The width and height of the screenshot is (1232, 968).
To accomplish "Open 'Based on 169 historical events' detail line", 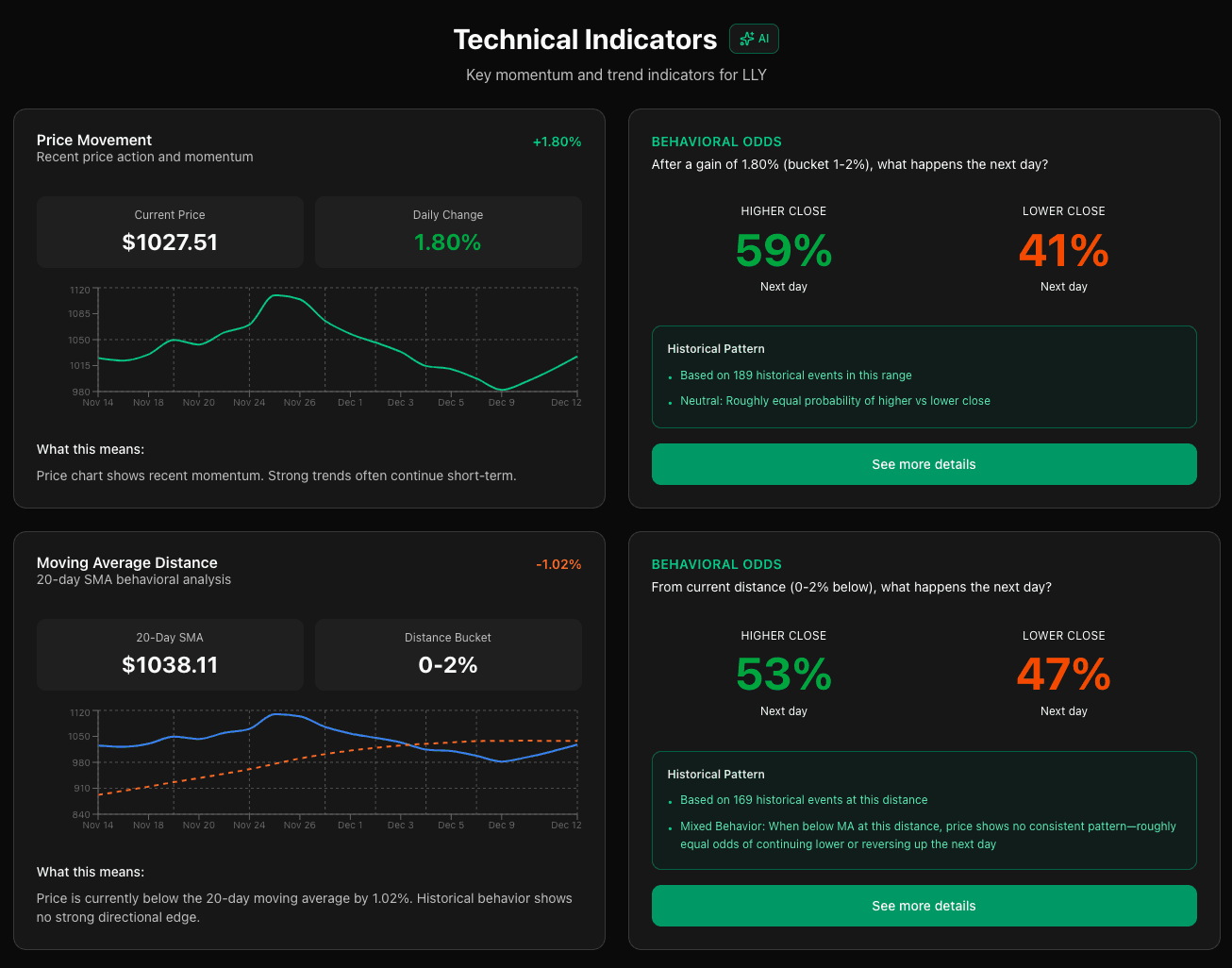I will click(x=803, y=799).
